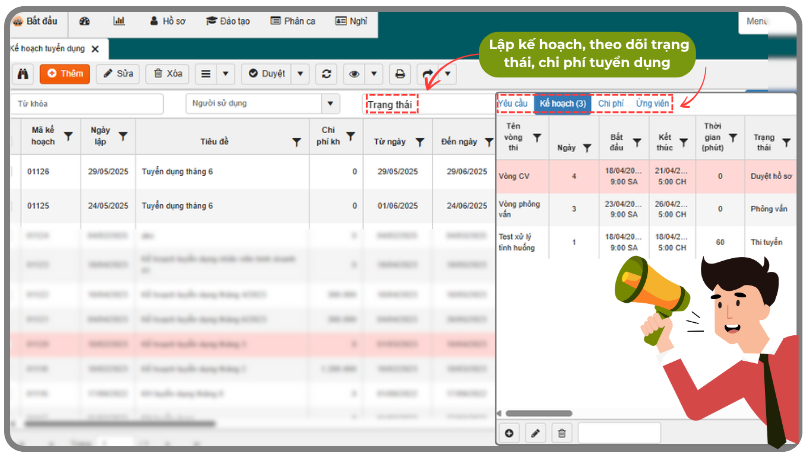Image resolution: width=811 pixels, height=456 pixels.
Task: Filter the Ngày column in right panel
Action: (587, 148)
